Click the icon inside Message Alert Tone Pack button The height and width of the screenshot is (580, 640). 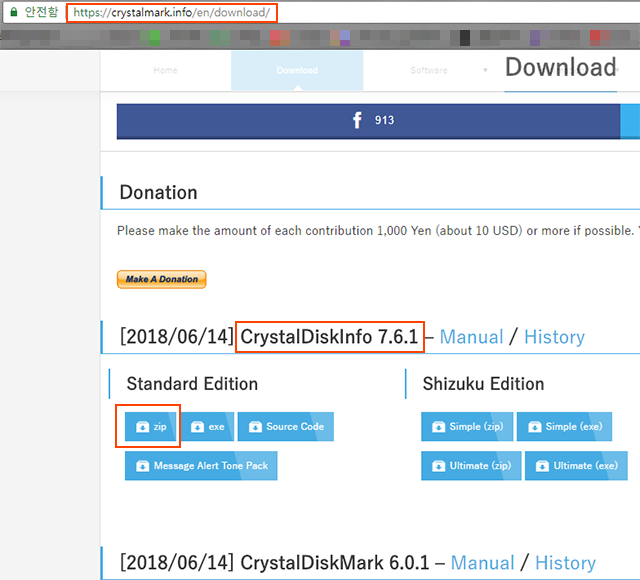point(142,466)
